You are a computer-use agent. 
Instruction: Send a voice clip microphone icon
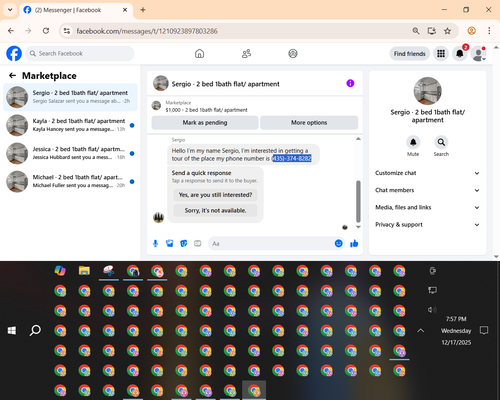(x=155, y=244)
